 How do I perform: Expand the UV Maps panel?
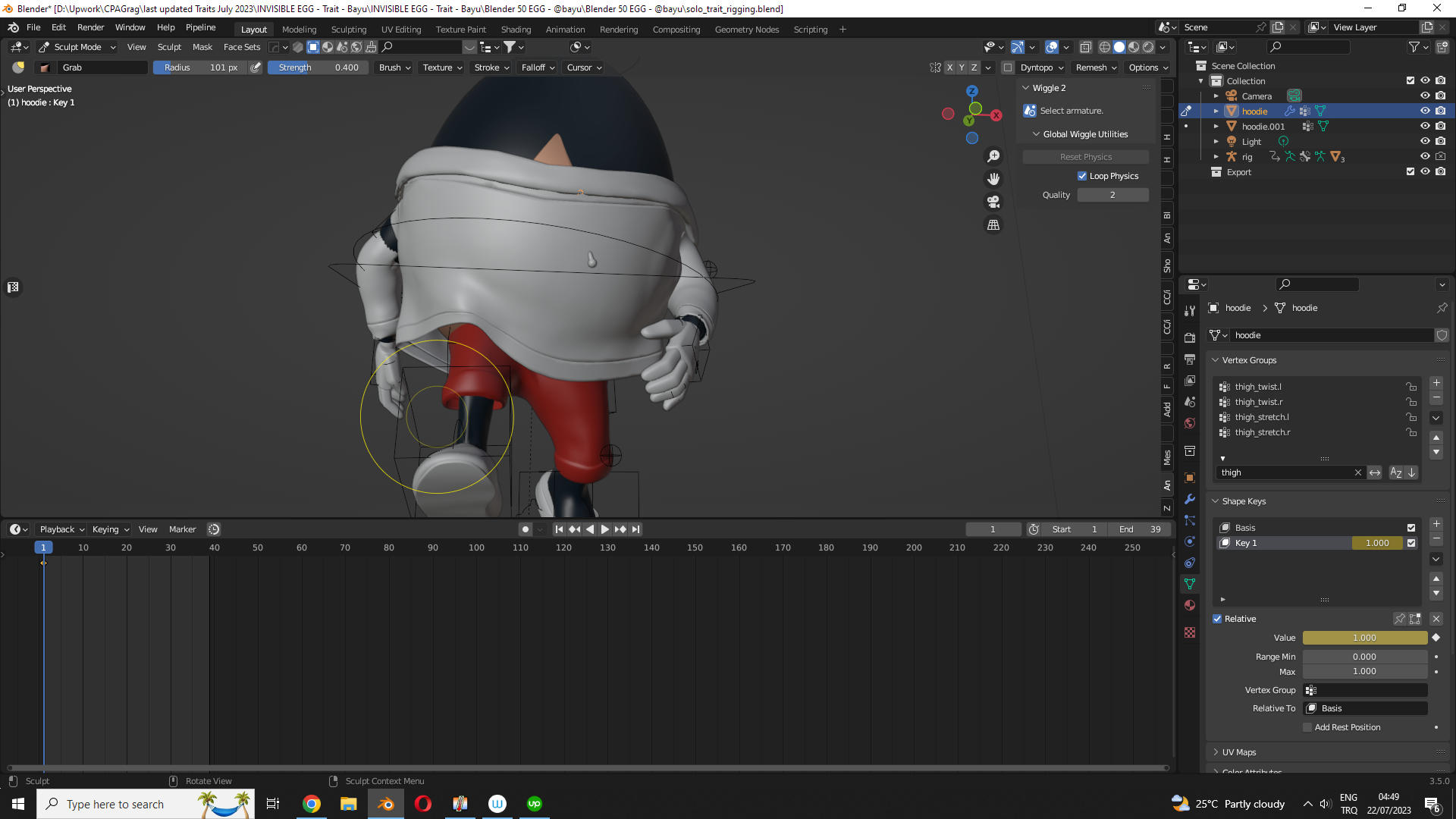click(1239, 752)
